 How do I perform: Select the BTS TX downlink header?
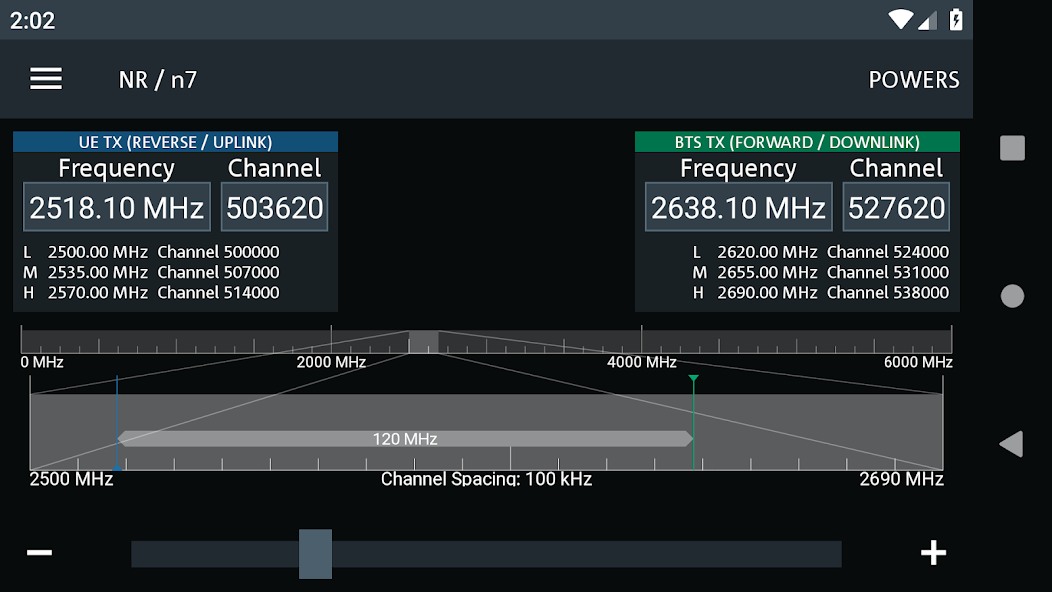pyautogui.click(x=797, y=142)
